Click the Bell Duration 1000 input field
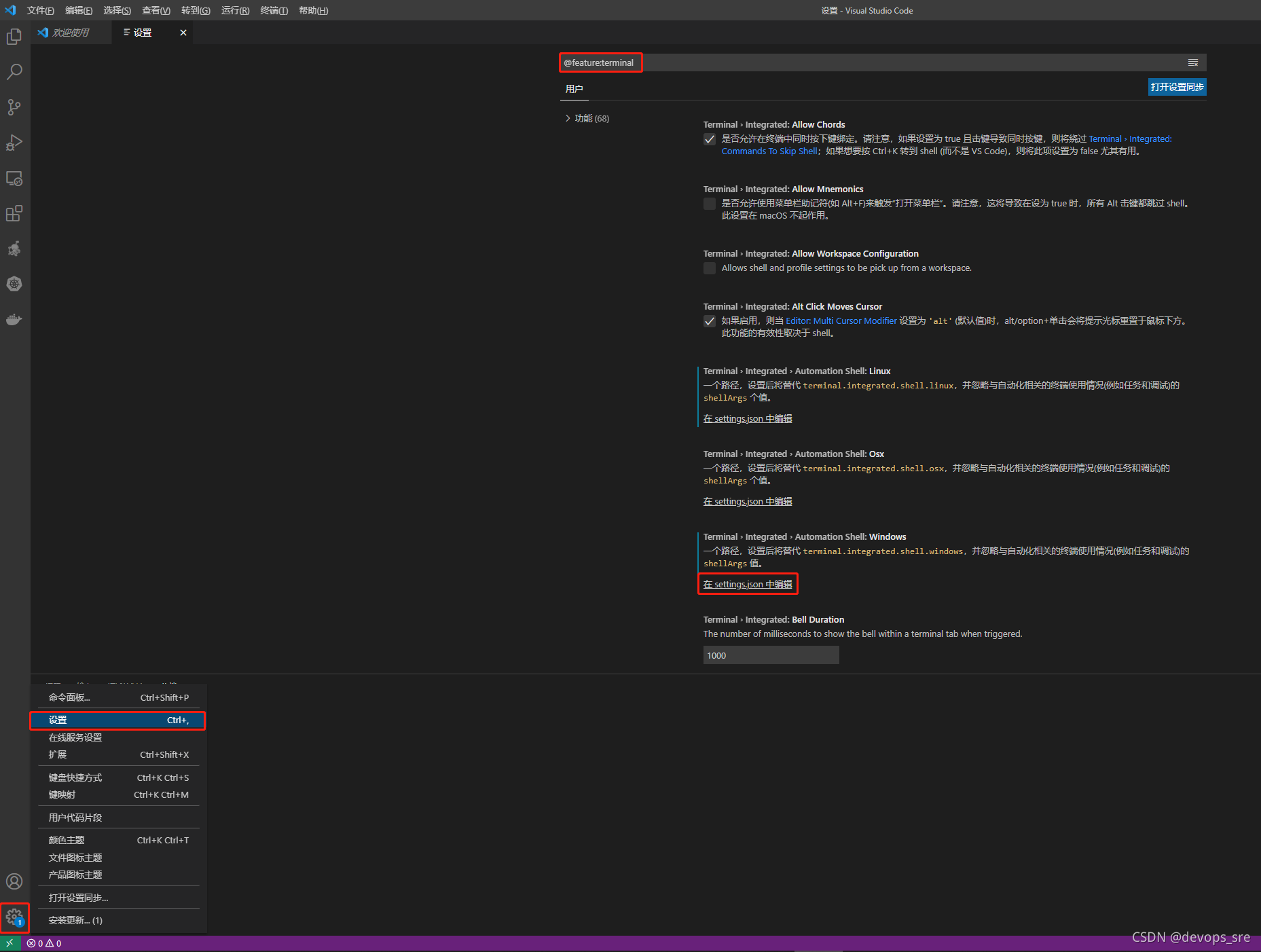The width and height of the screenshot is (1261, 952). (x=771, y=655)
